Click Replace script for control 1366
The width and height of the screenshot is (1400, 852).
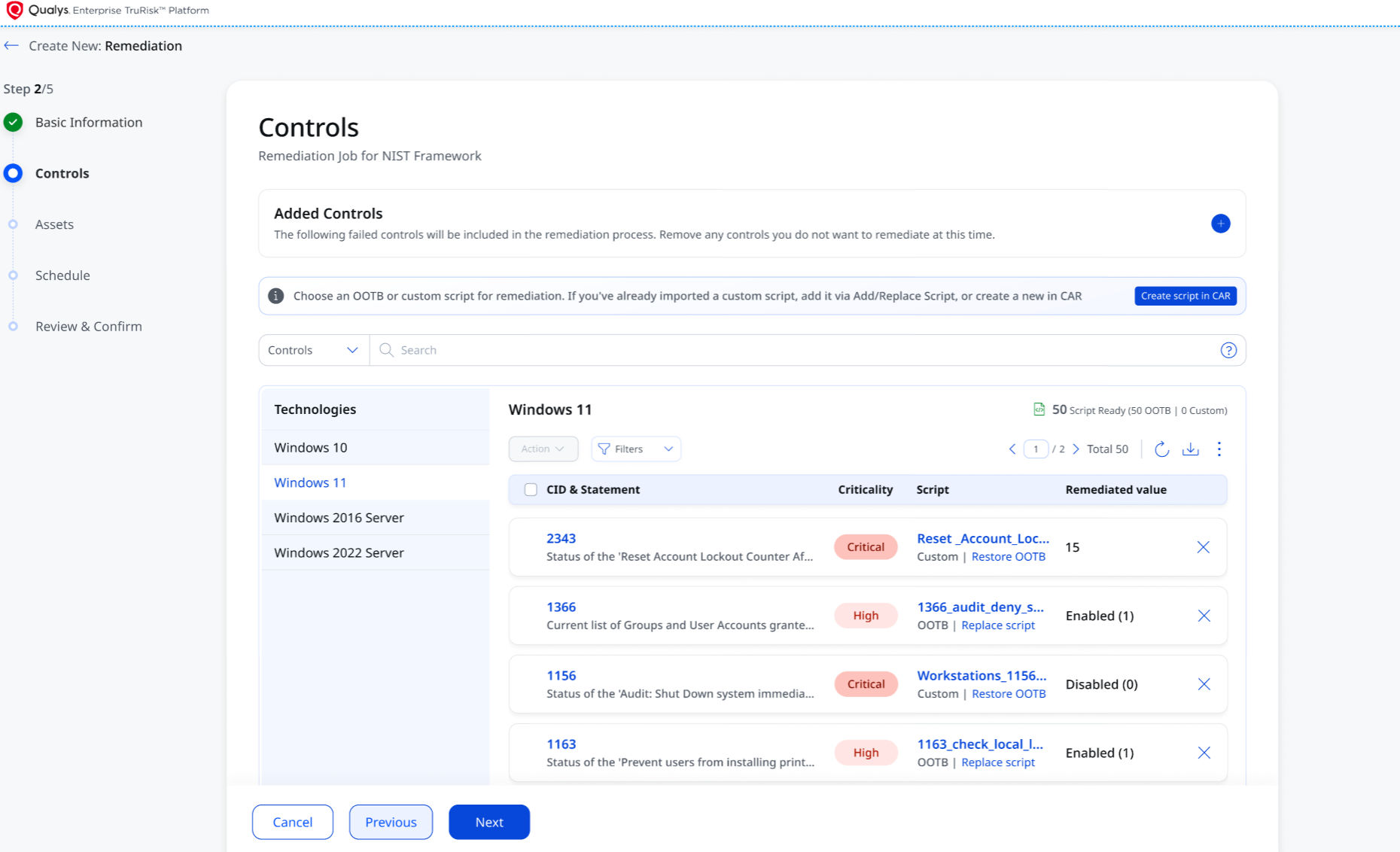pos(998,625)
